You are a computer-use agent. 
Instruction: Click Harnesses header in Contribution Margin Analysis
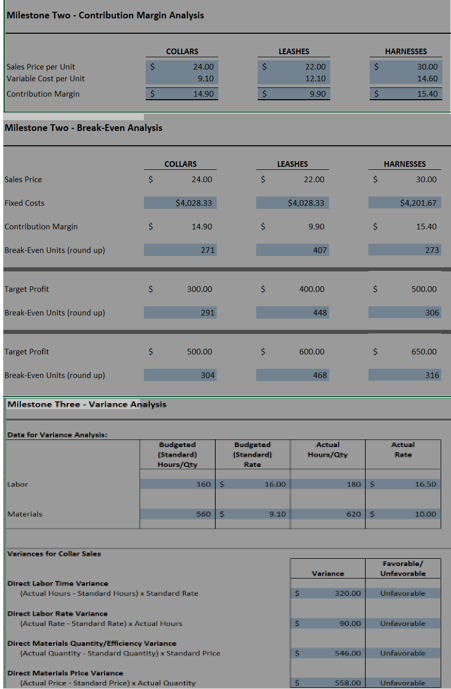point(406,51)
